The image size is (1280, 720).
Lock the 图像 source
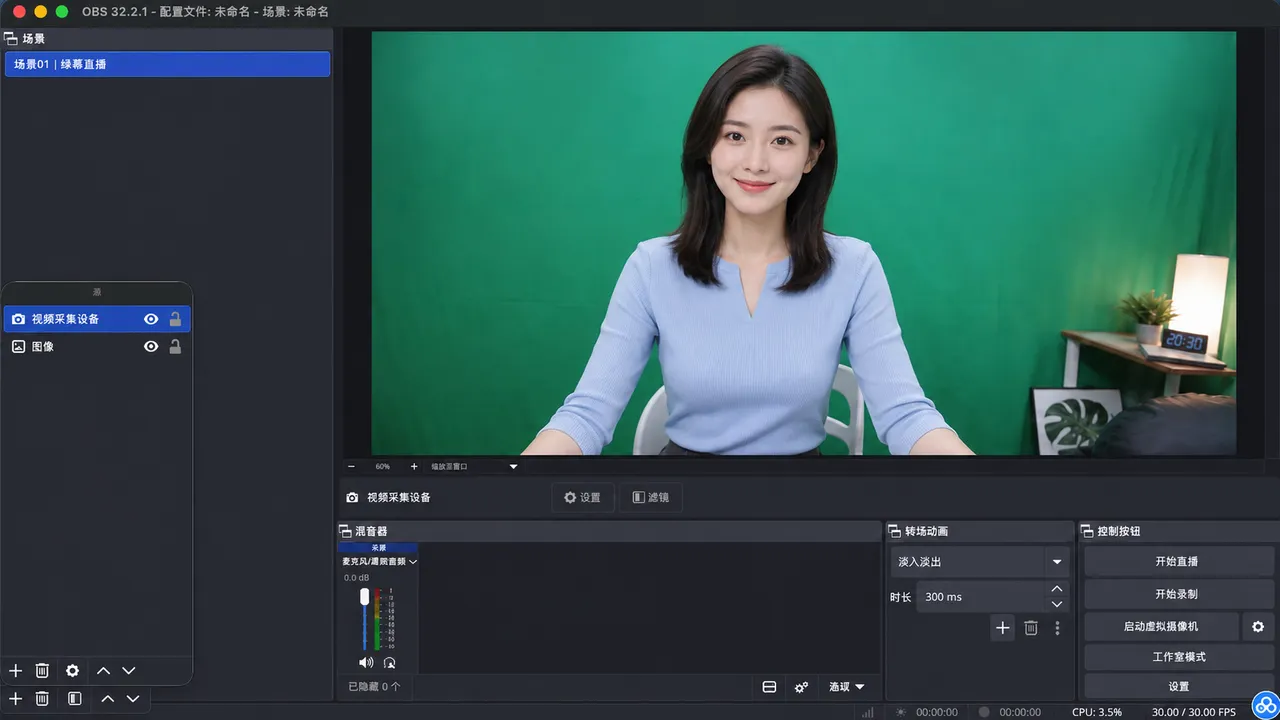175,346
